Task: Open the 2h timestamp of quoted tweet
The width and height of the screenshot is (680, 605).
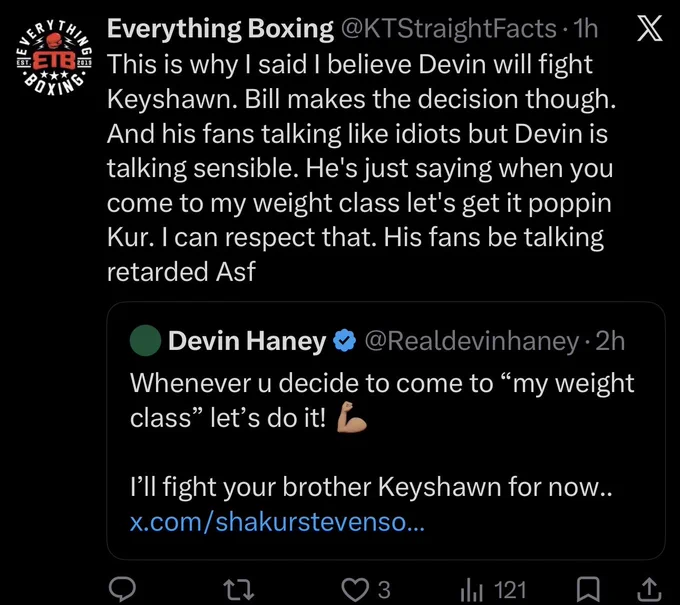Action: (610, 341)
